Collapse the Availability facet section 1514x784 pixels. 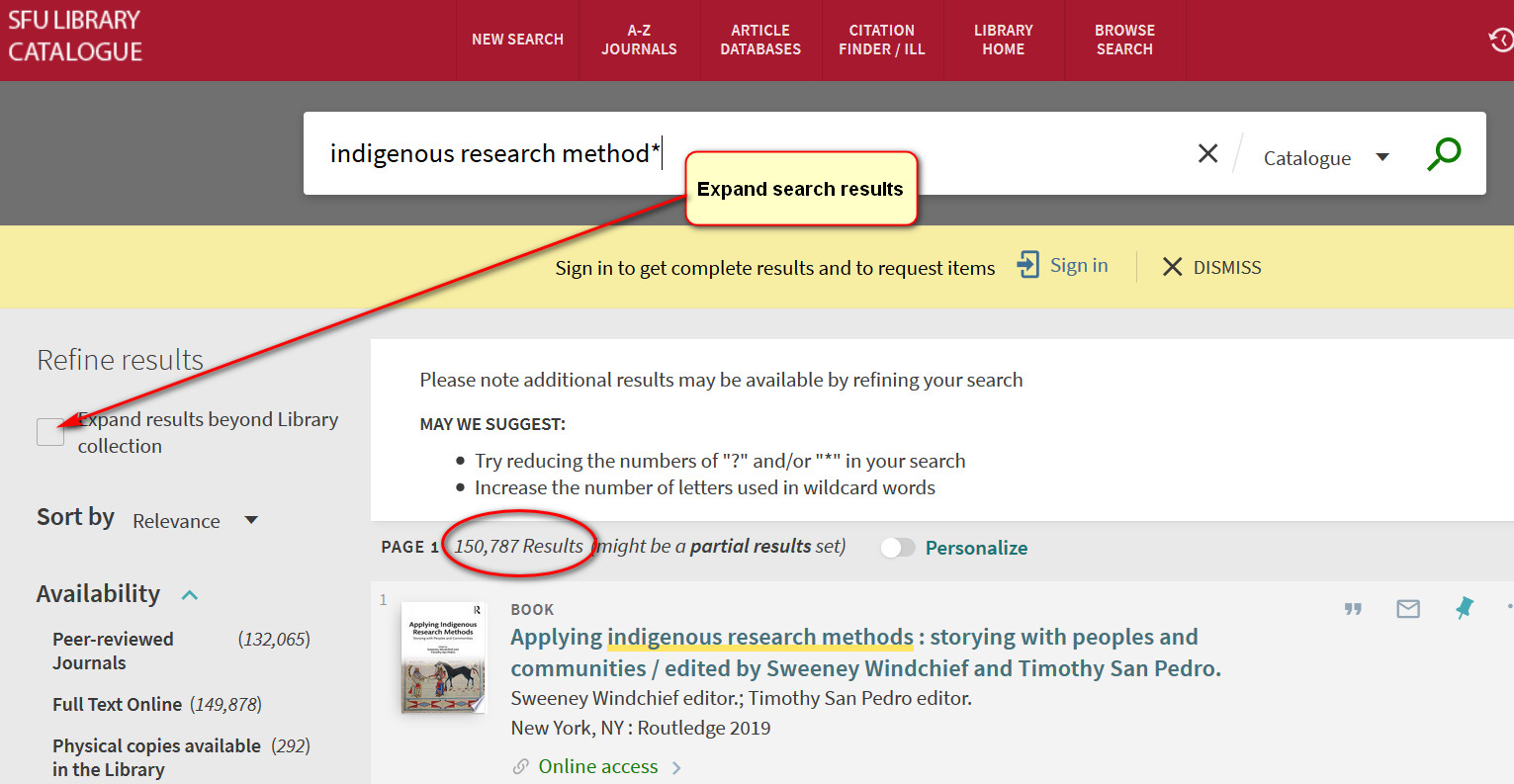[x=190, y=594]
